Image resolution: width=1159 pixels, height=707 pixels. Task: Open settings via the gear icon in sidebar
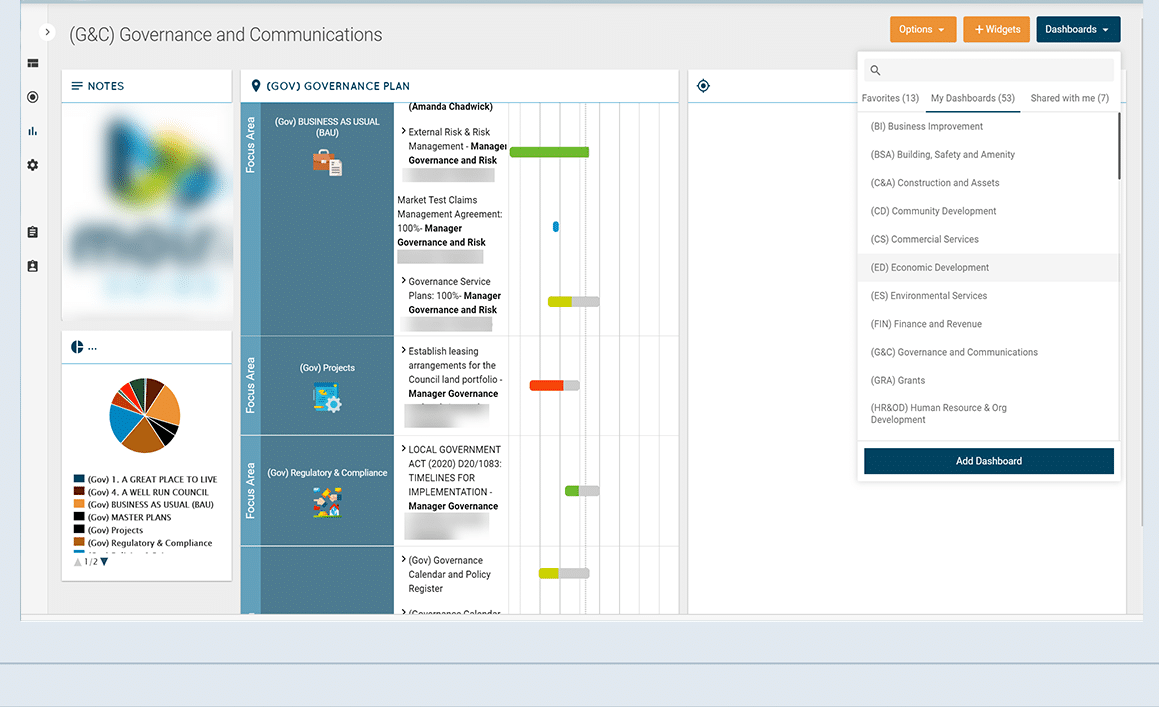tap(32, 165)
